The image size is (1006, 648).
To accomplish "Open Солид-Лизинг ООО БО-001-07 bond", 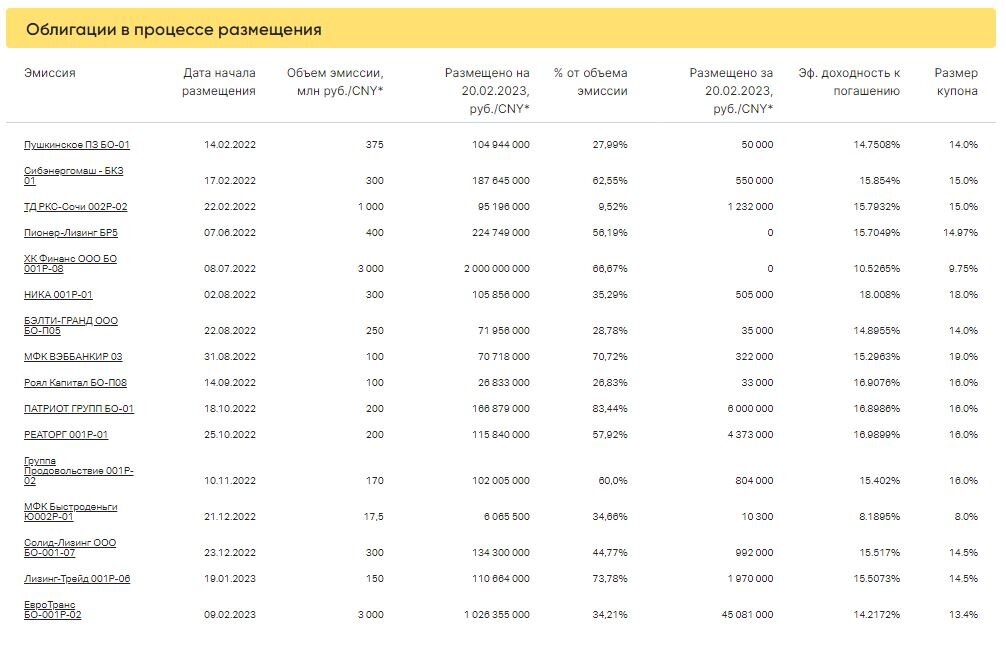I will coord(70,548).
